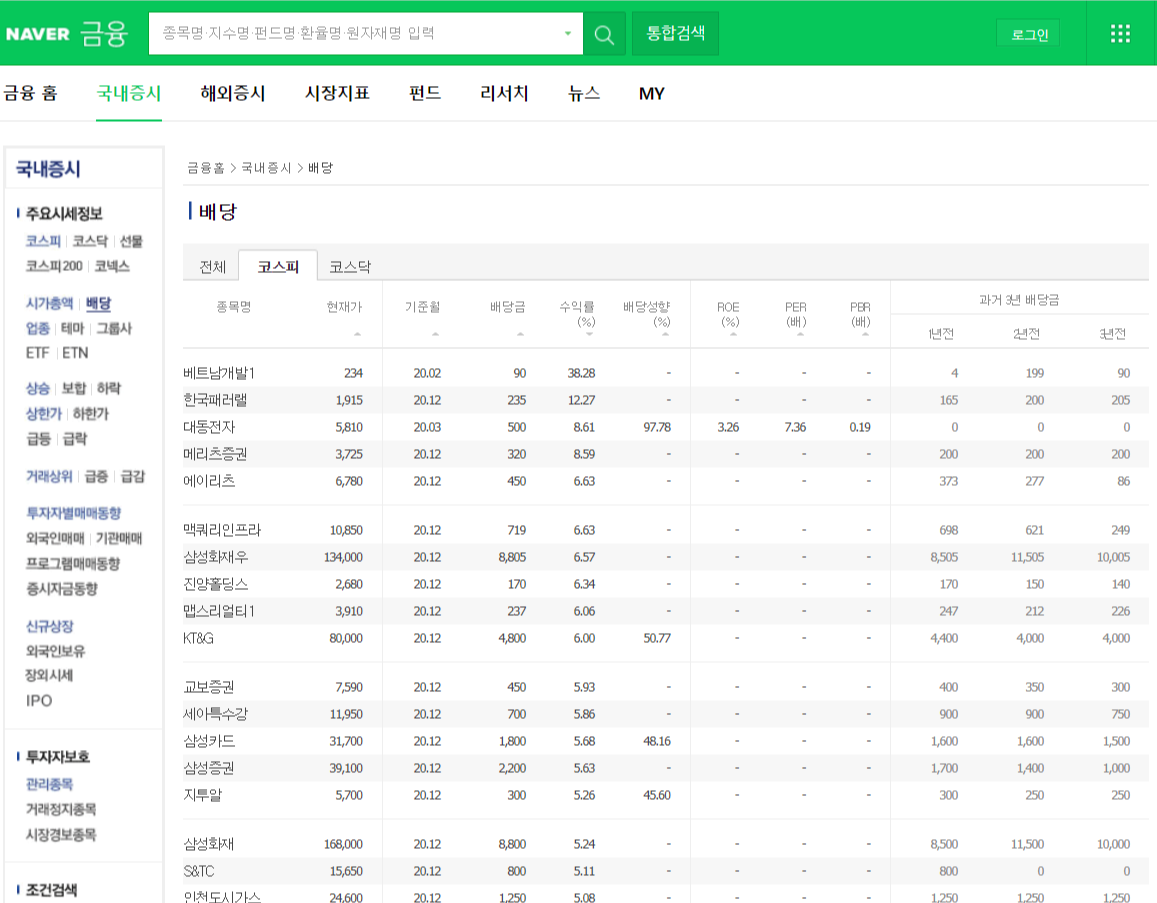Image resolution: width=1157 pixels, height=903 pixels.
Task: Open the 뉴스 menu
Action: [x=584, y=93]
